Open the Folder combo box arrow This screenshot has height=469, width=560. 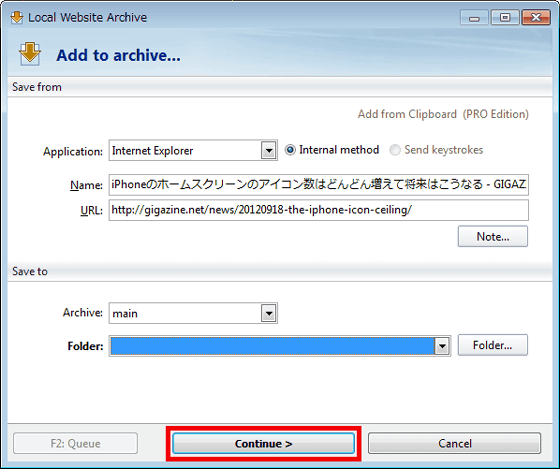442,346
